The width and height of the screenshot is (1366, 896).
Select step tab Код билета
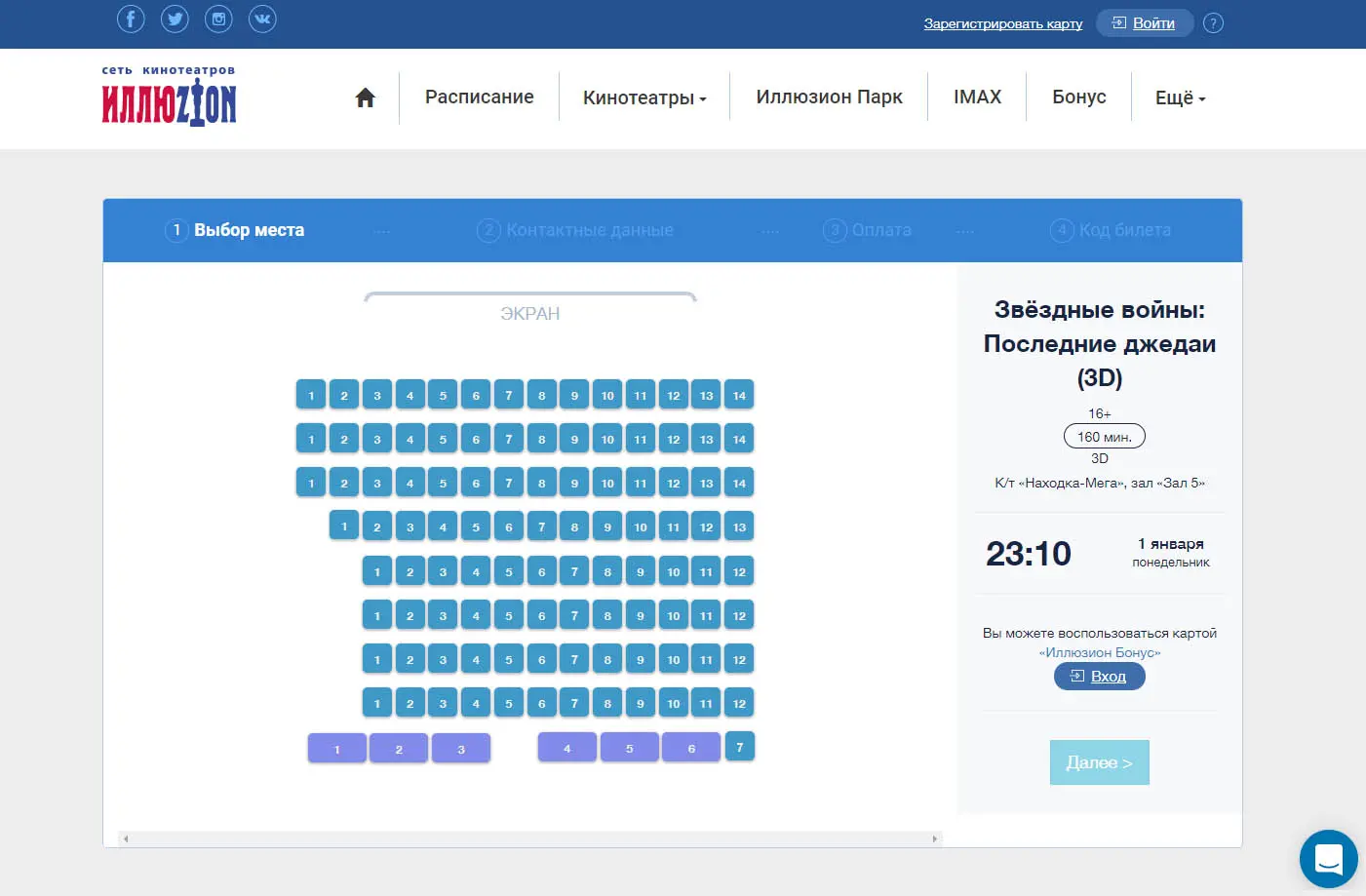1111,230
